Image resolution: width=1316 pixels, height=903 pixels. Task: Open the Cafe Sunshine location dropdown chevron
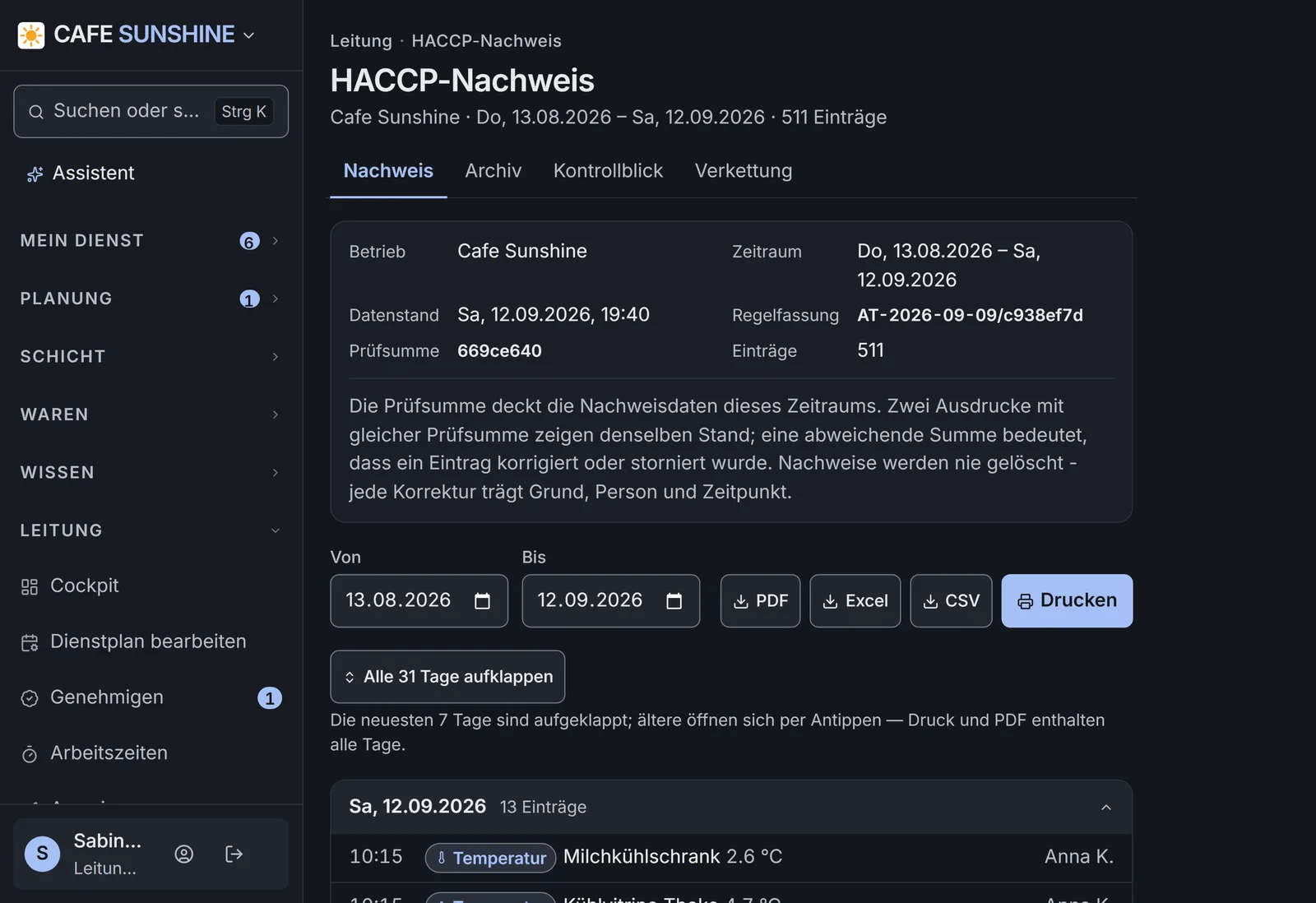(x=248, y=35)
